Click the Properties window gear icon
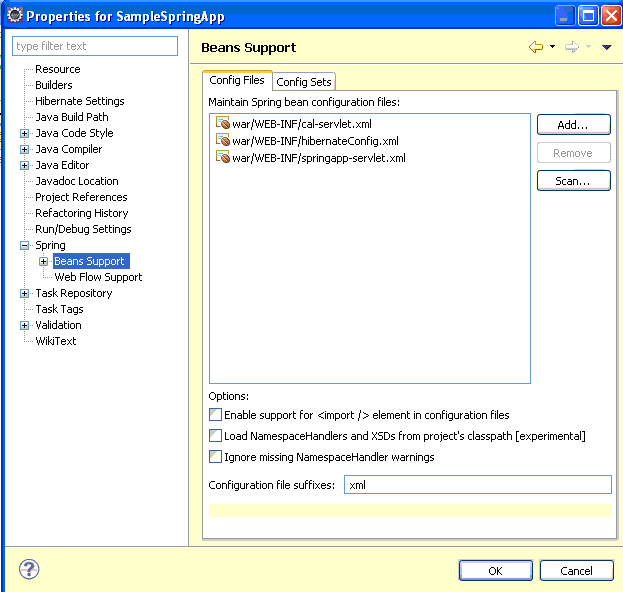Image resolution: width=623 pixels, height=592 pixels. [15, 15]
